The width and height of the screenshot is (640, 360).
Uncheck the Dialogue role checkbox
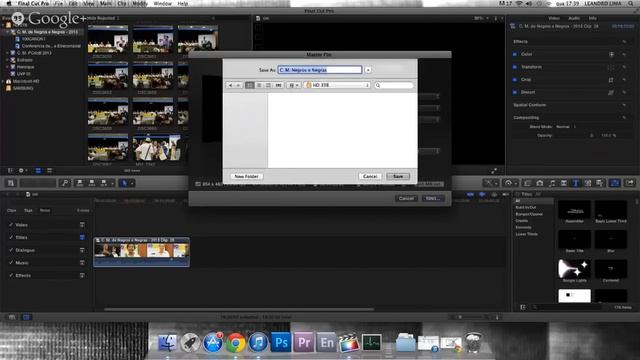pos(11,250)
